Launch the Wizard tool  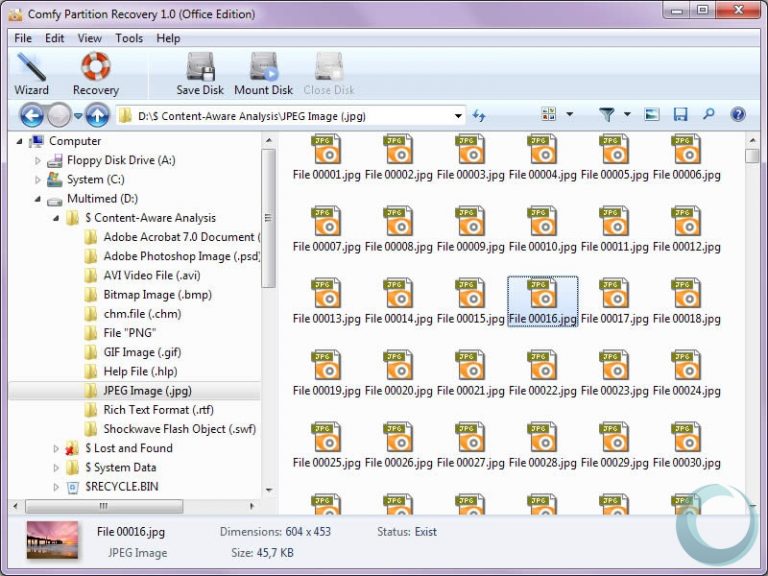coord(31,75)
